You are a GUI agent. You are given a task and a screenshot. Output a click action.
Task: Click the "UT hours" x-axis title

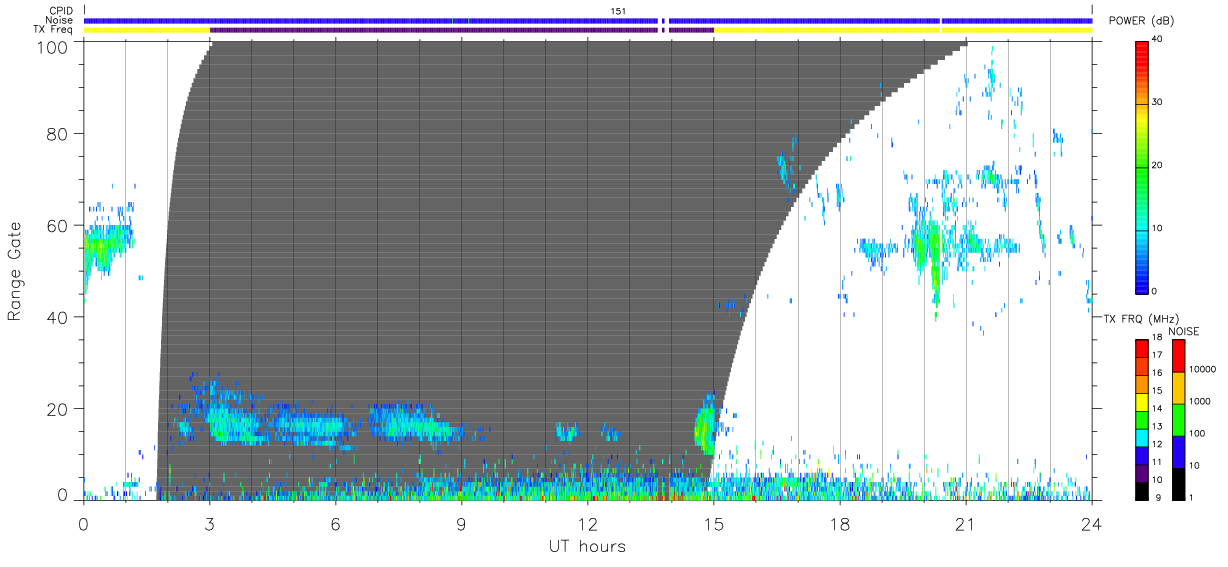587,547
